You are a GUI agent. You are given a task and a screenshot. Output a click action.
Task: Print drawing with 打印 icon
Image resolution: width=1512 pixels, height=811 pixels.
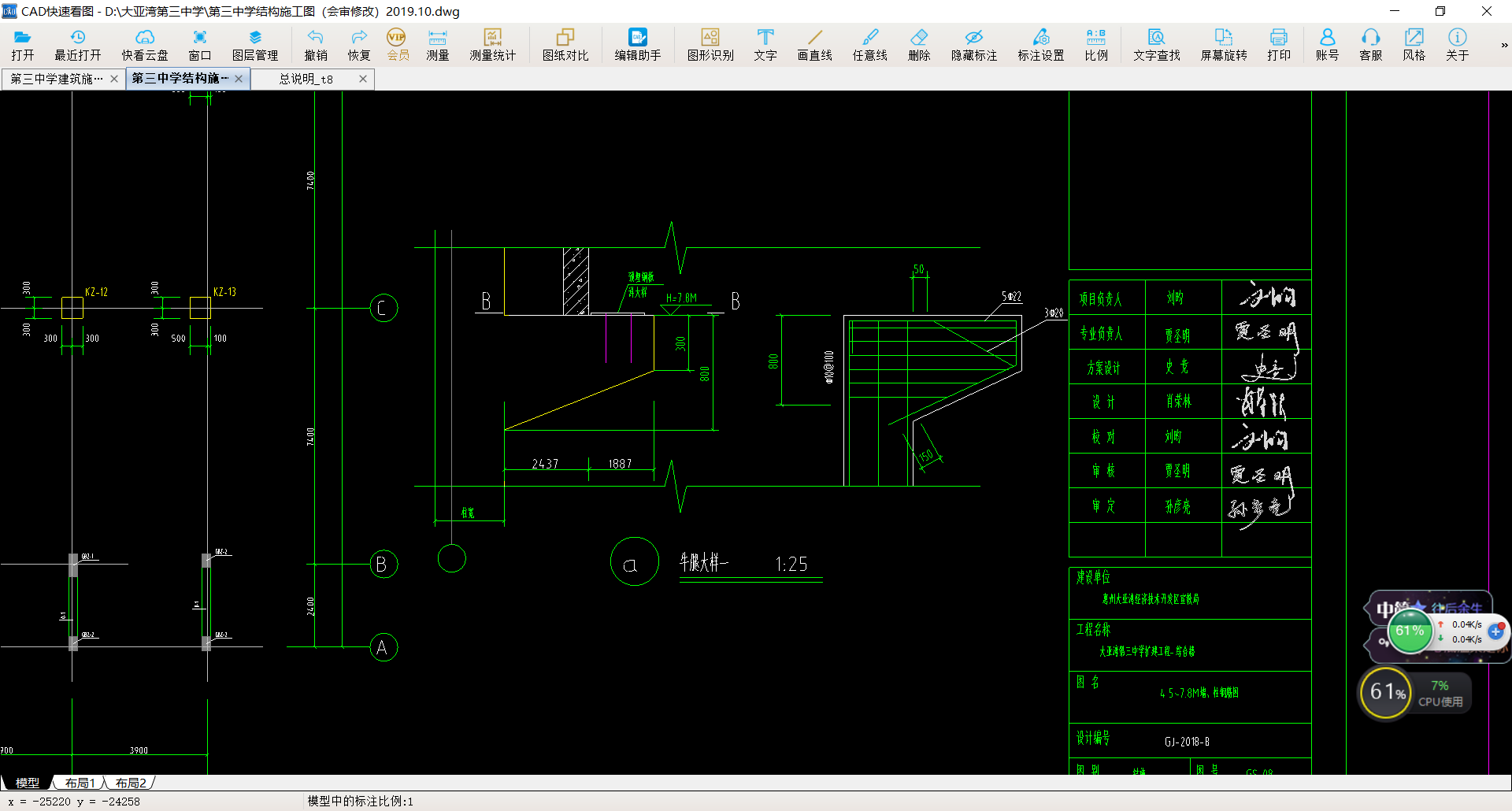1279,45
